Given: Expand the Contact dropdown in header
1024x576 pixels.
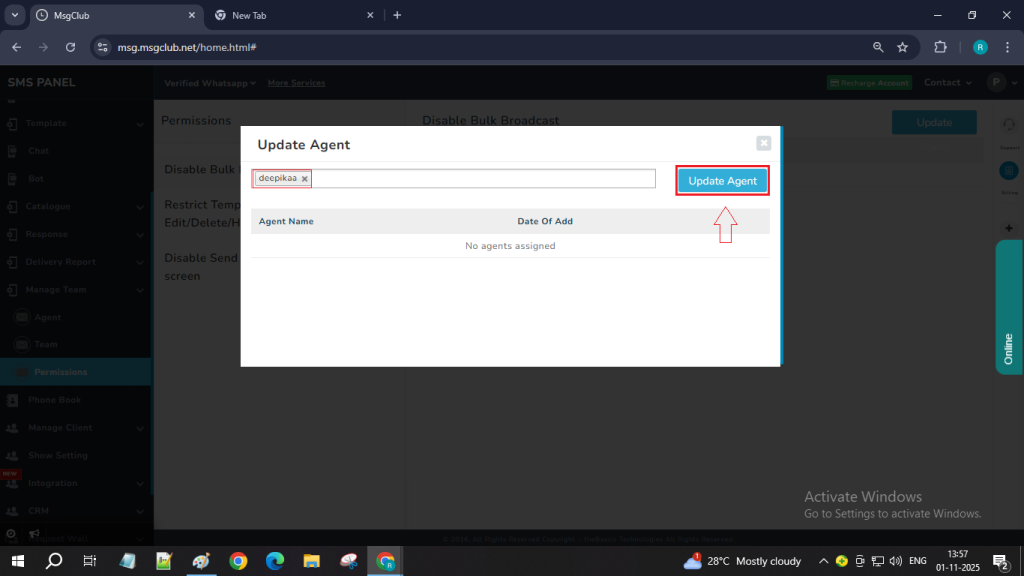Looking at the screenshot, I should [x=947, y=83].
